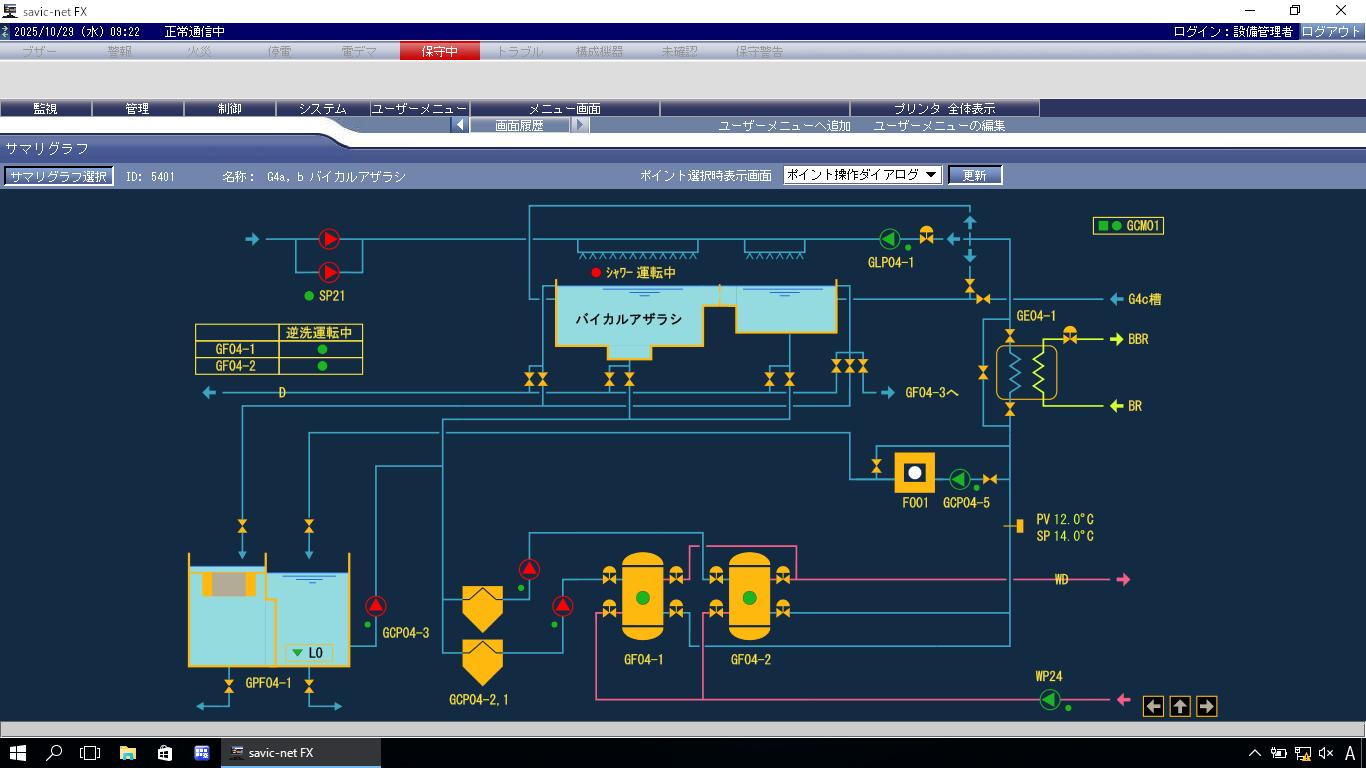Click the GLP04-1 green pump icon

[889, 238]
